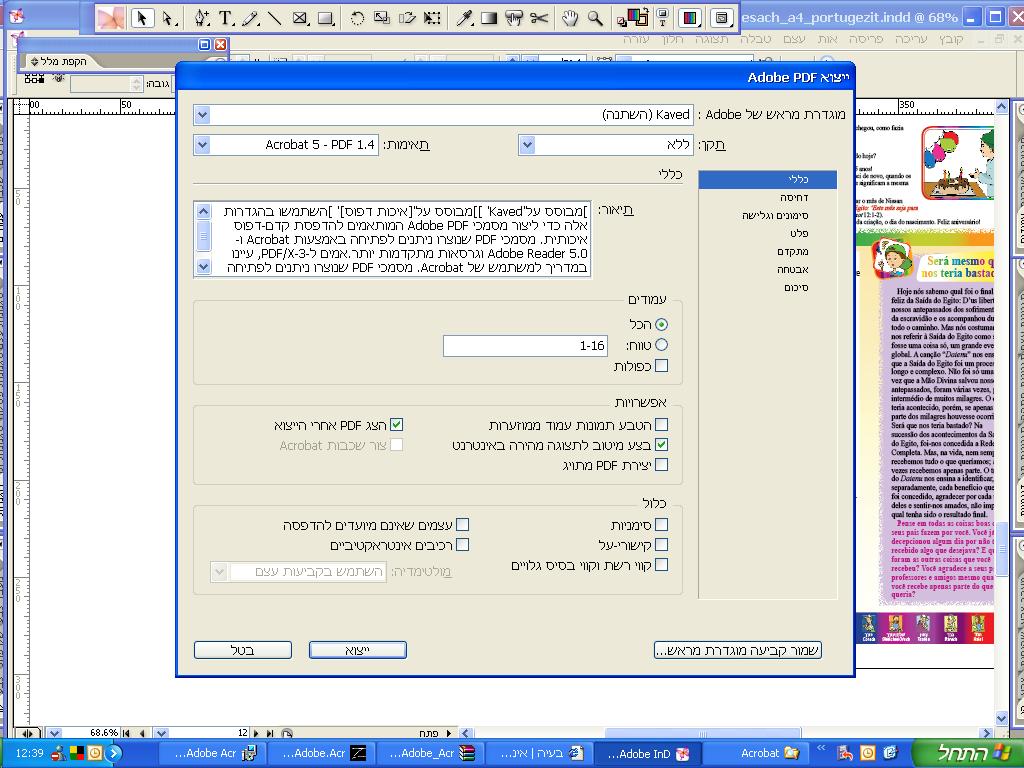This screenshot has height=768, width=1024.
Task: Open the תקן (Standard) dropdown
Action: [x=527, y=145]
